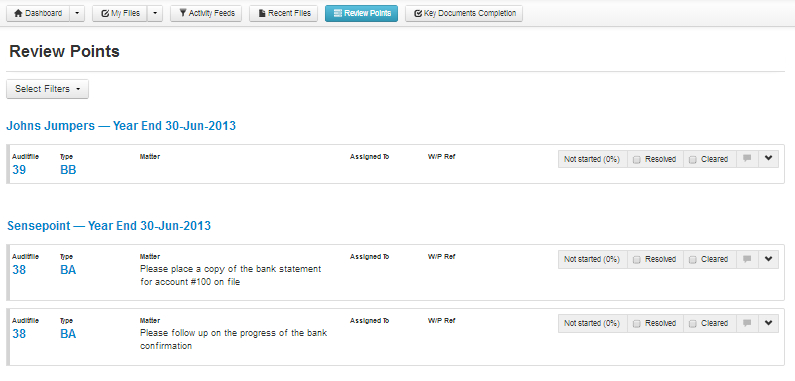The height and width of the screenshot is (381, 795).
Task: Go to Activity Feeds
Action: coord(206,14)
